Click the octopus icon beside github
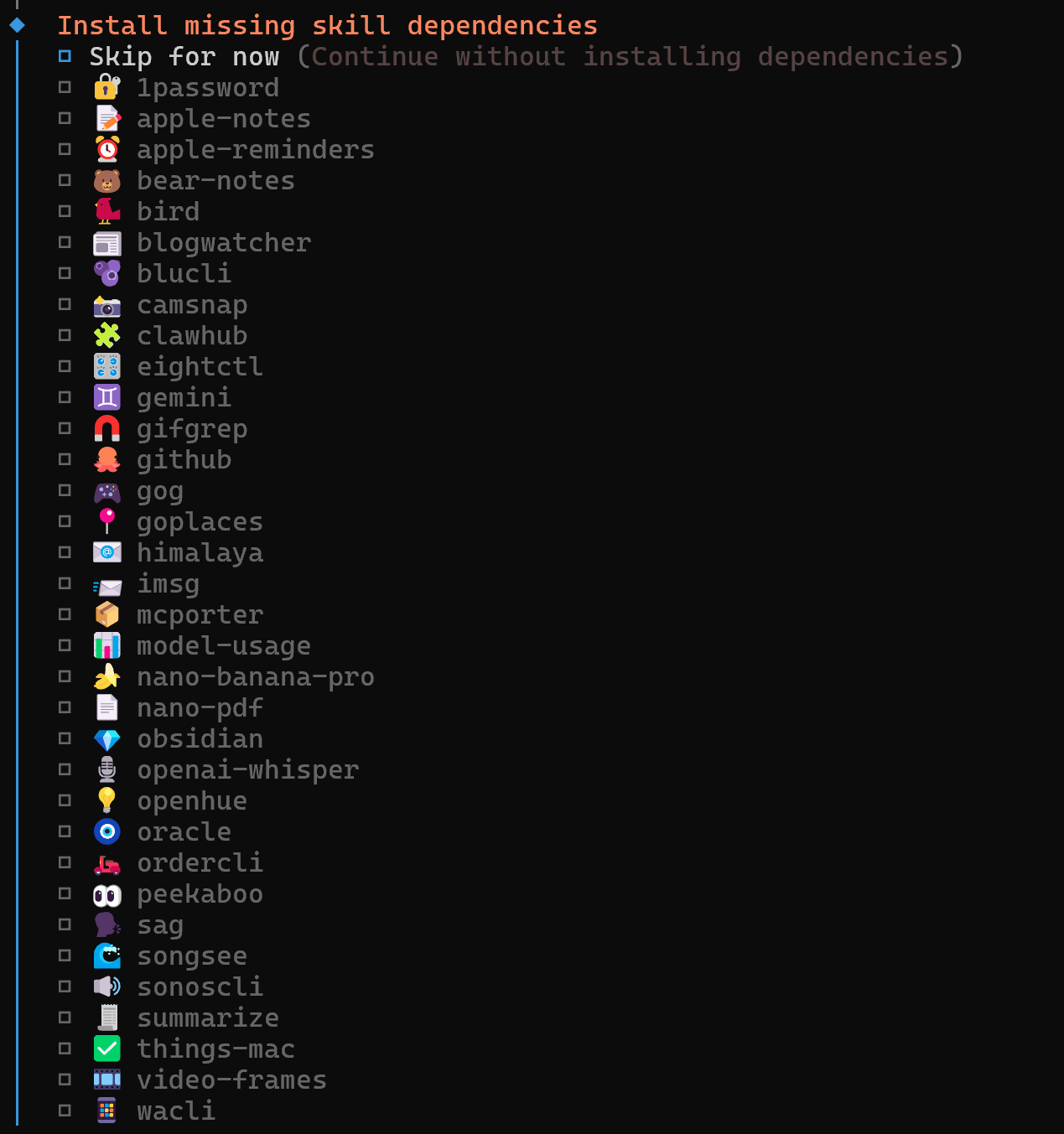The image size is (1064, 1134). (x=106, y=459)
